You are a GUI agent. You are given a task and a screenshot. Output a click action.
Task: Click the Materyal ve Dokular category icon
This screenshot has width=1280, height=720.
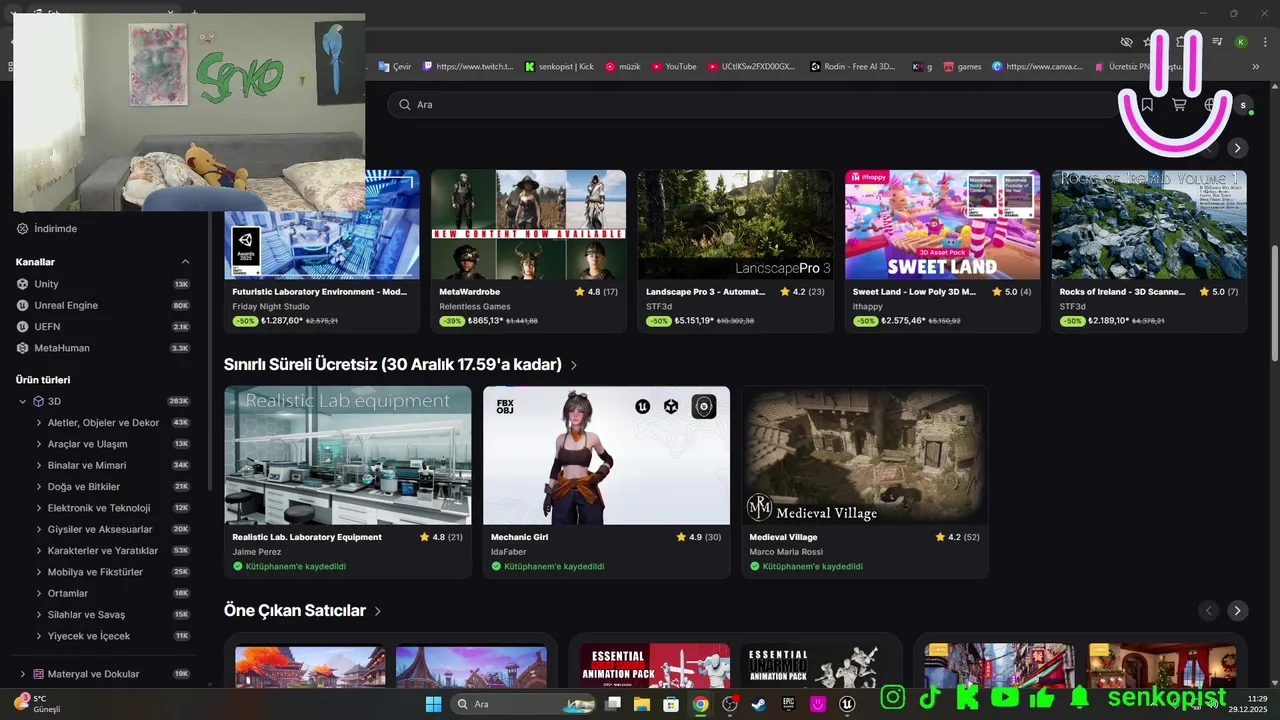tap(39, 674)
